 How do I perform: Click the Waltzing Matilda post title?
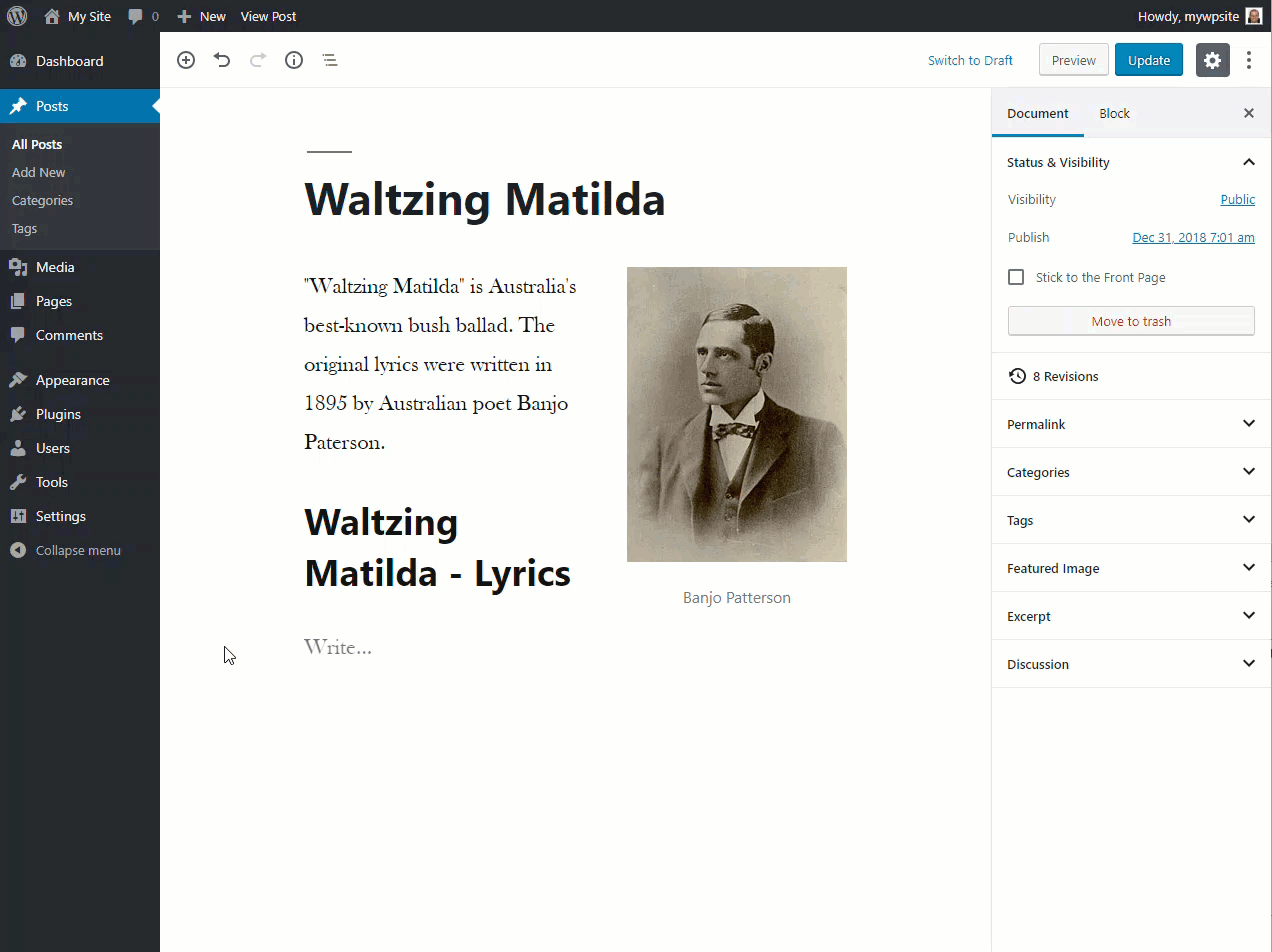click(485, 199)
